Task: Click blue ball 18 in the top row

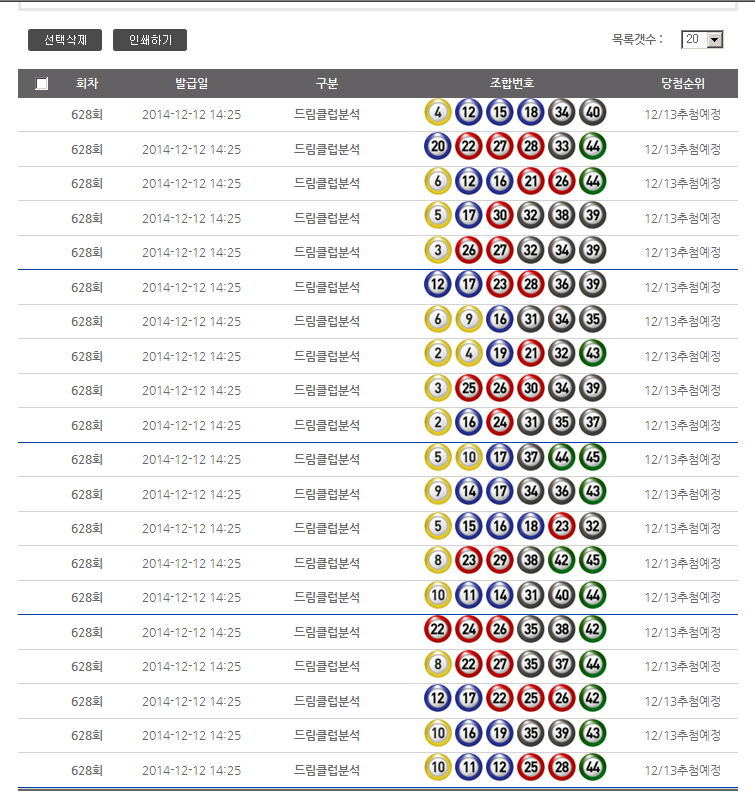Action: (x=531, y=114)
